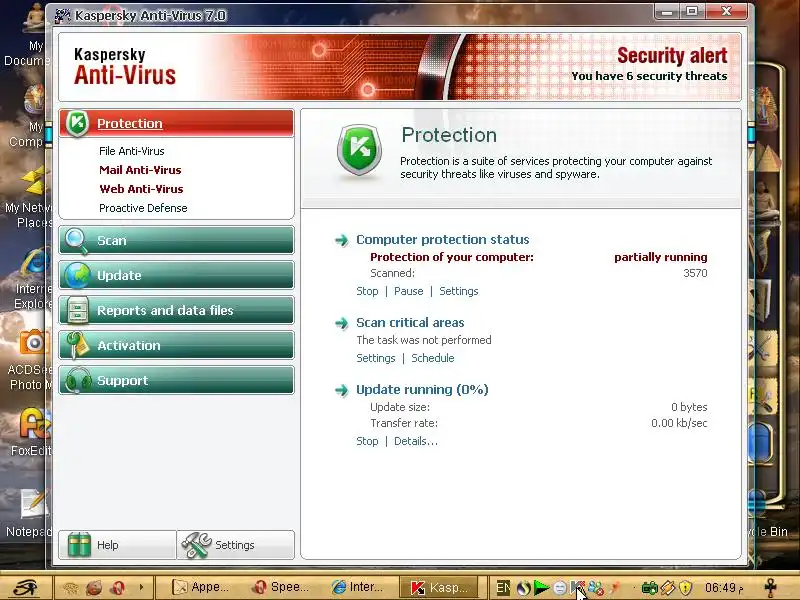Expand the quick launch overflow arrow

pos(141,588)
